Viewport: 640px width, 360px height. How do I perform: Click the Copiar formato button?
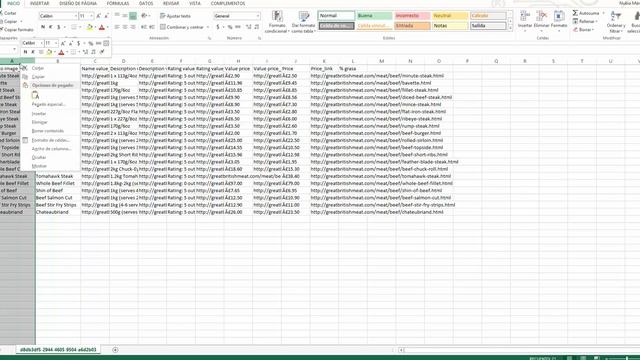(x=16, y=30)
